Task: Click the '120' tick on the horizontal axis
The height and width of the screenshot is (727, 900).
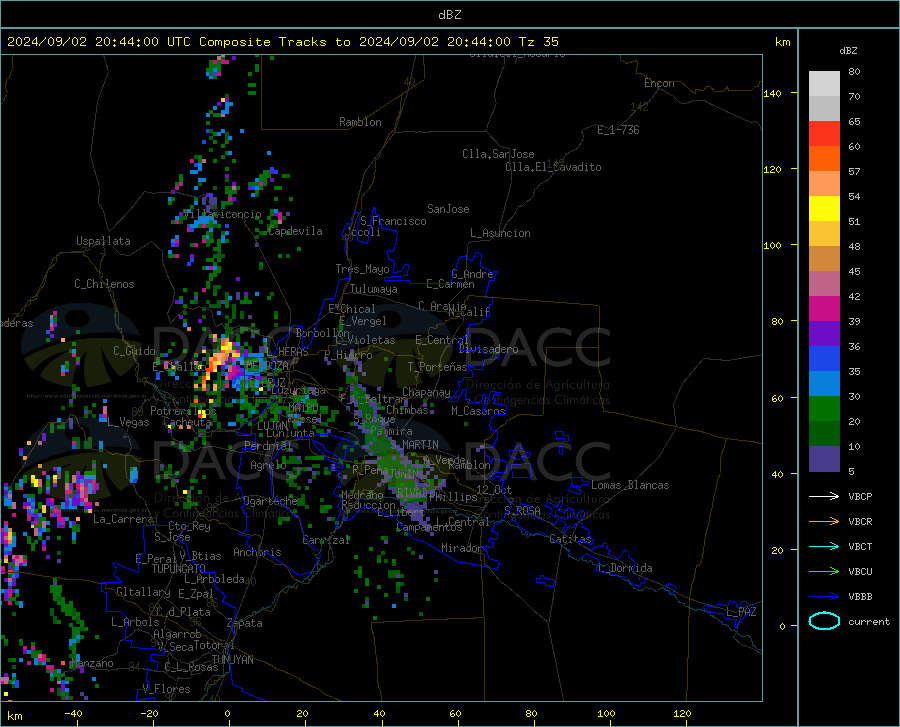Action: [x=682, y=713]
